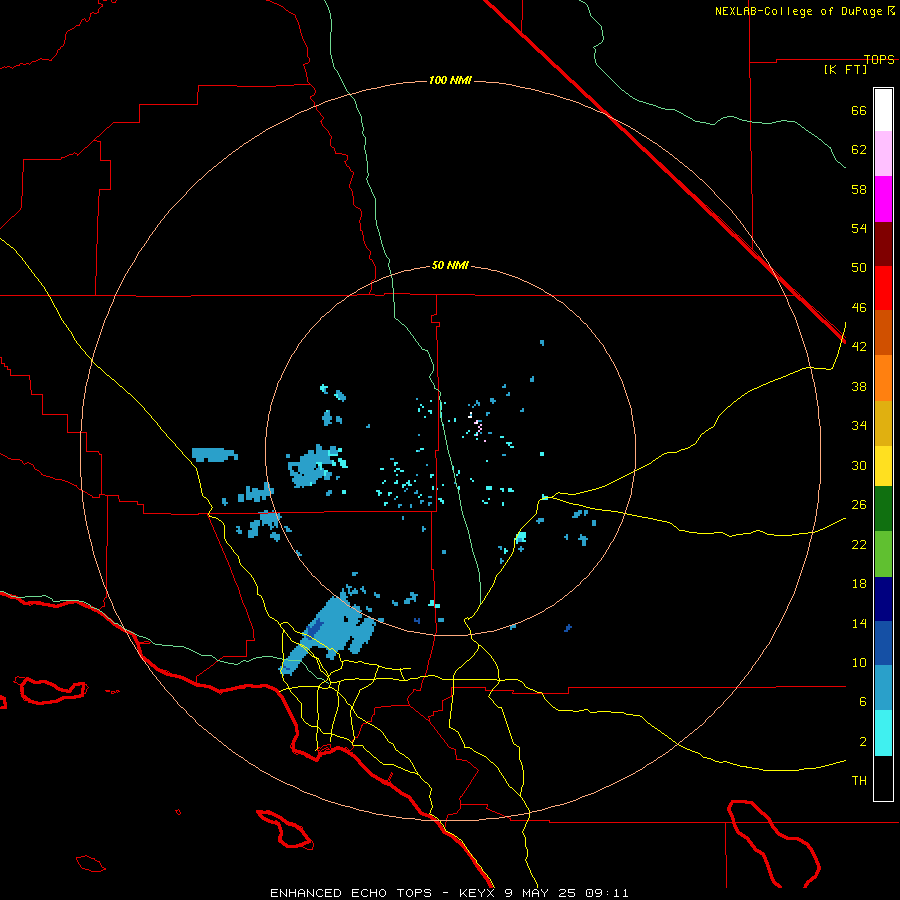
Task: Click the light green swatch at 22 kft
Action: coord(883,554)
